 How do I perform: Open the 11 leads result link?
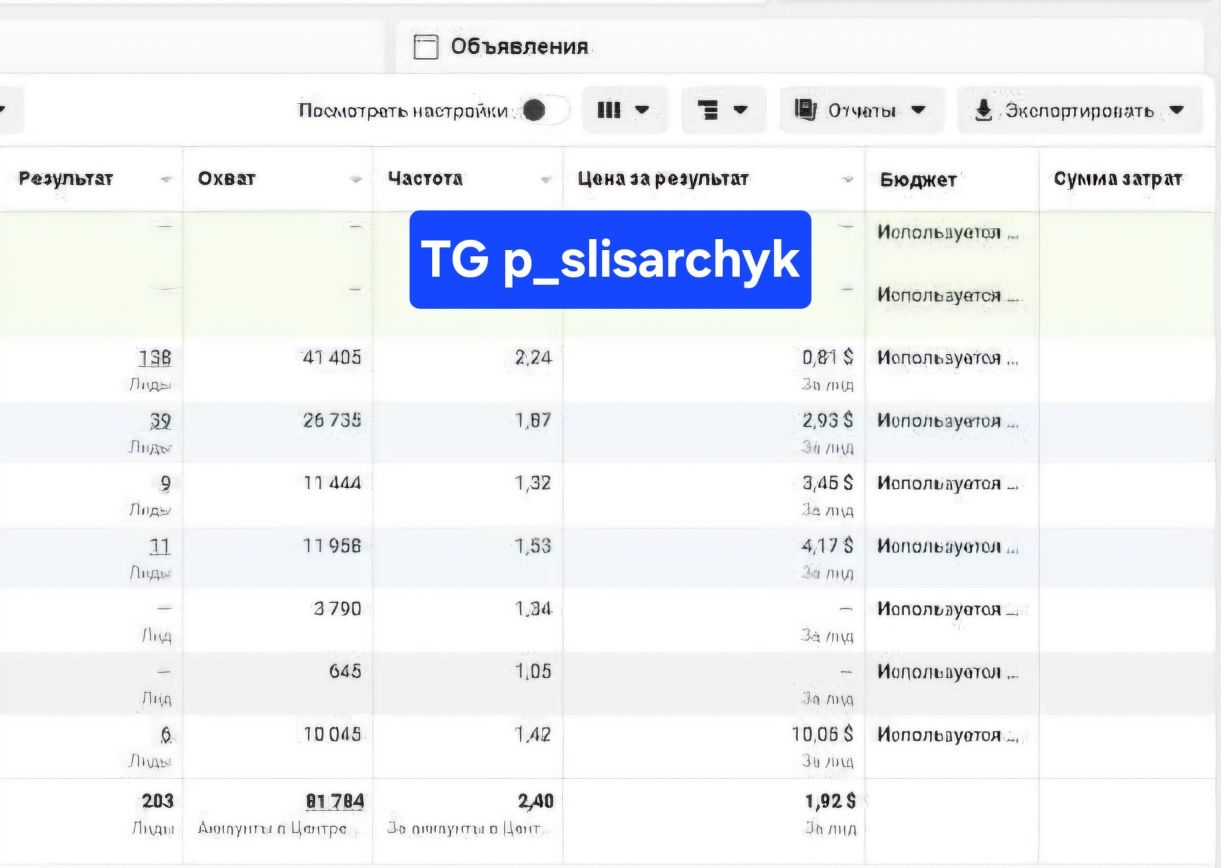point(160,546)
